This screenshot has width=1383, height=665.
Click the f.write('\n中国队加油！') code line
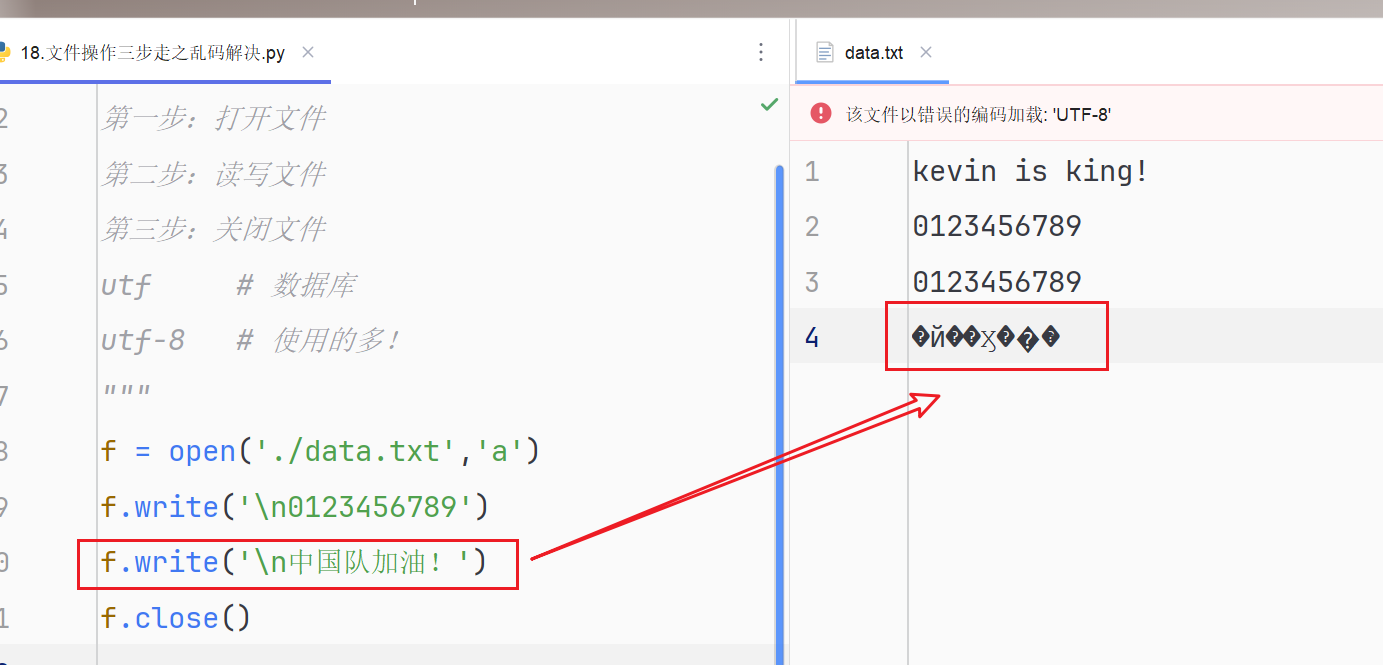tap(294, 563)
